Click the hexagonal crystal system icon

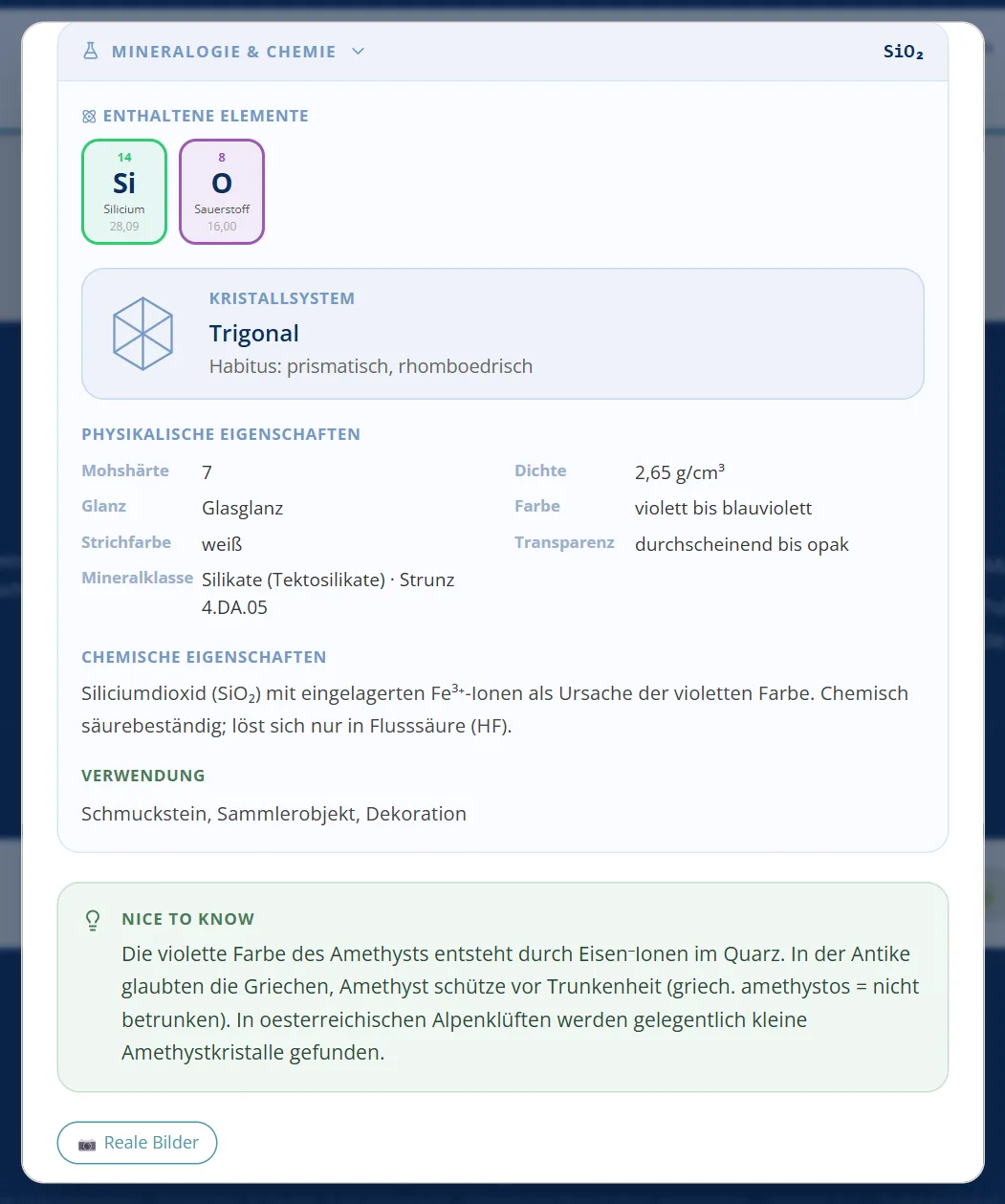click(143, 333)
